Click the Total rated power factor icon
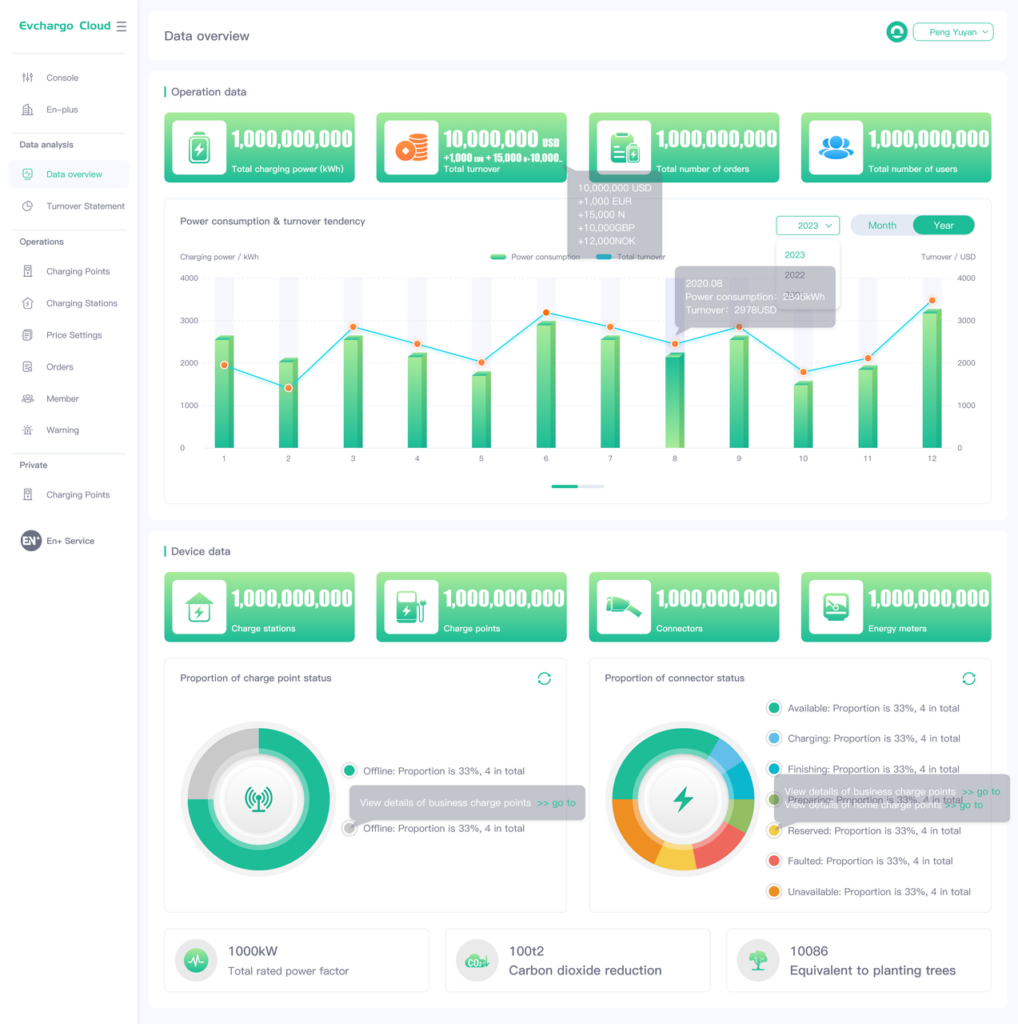The image size is (1018, 1024). coord(196,961)
